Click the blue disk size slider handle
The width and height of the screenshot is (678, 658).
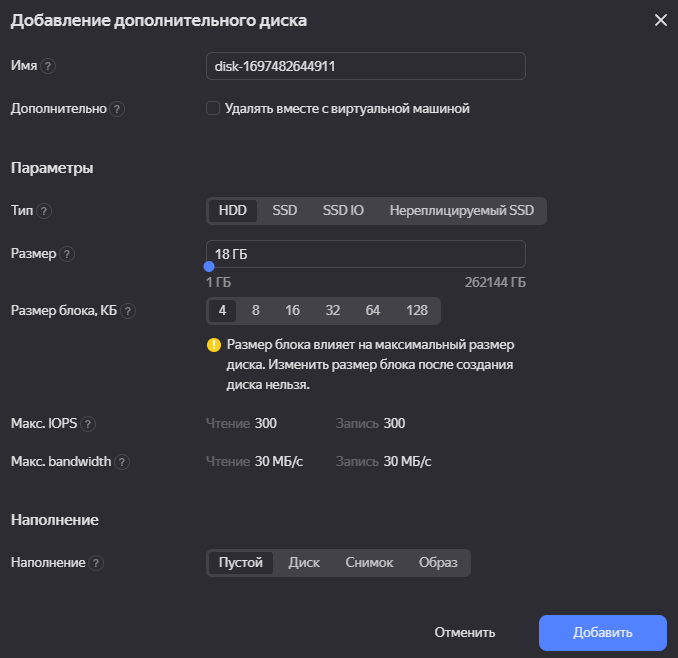(209, 267)
